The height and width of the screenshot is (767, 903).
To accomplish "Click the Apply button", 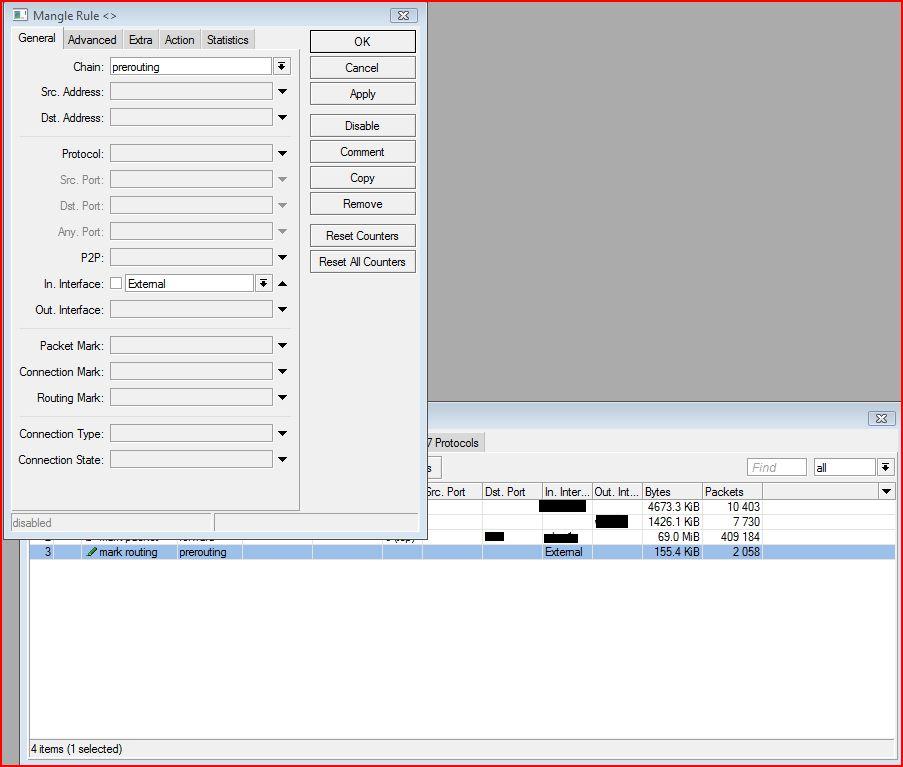I will [362, 94].
